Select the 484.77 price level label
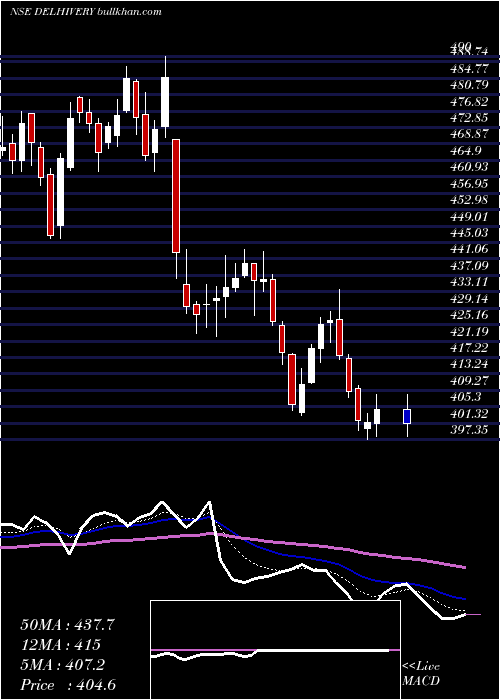The width and height of the screenshot is (500, 700). point(469,69)
